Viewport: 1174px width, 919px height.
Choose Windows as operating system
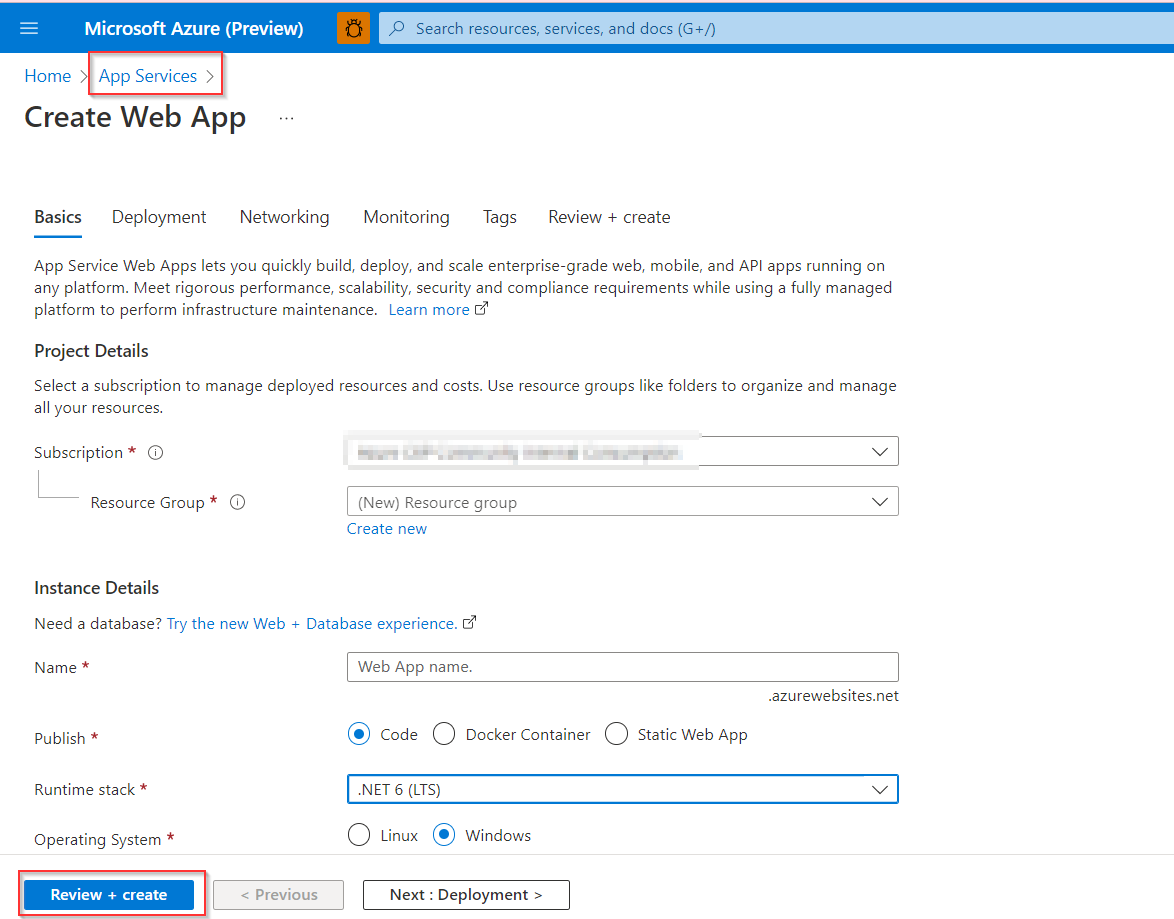pos(444,834)
